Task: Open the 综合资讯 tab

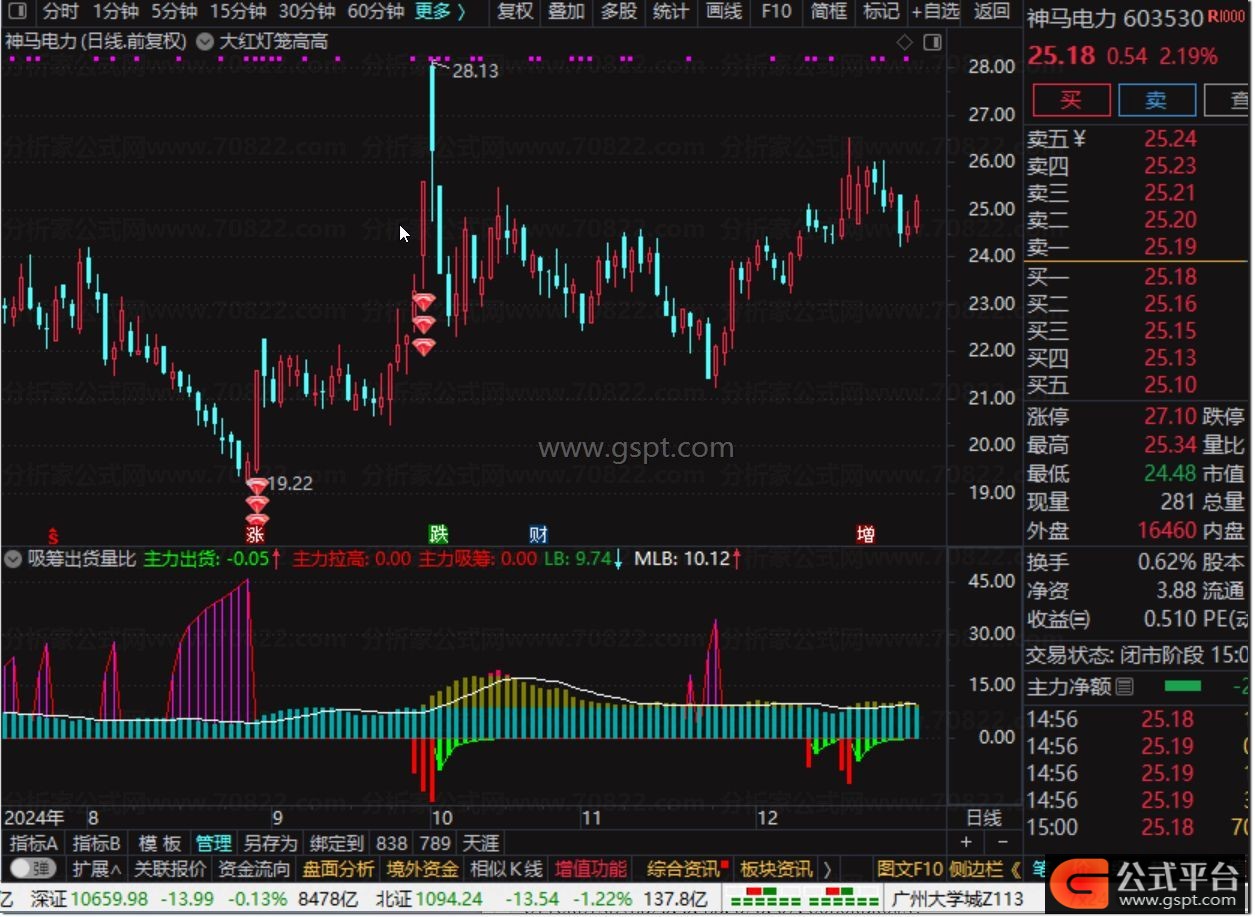Action: (685, 868)
